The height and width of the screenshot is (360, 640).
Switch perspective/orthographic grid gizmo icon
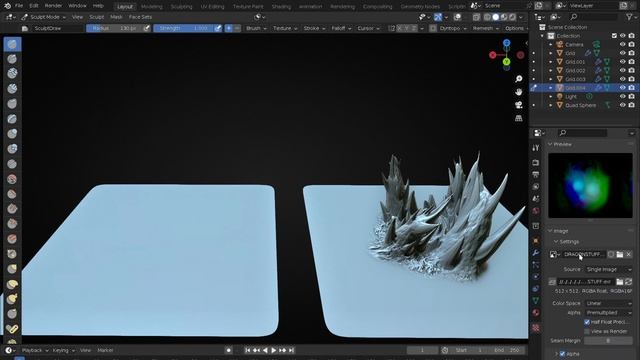[519, 118]
